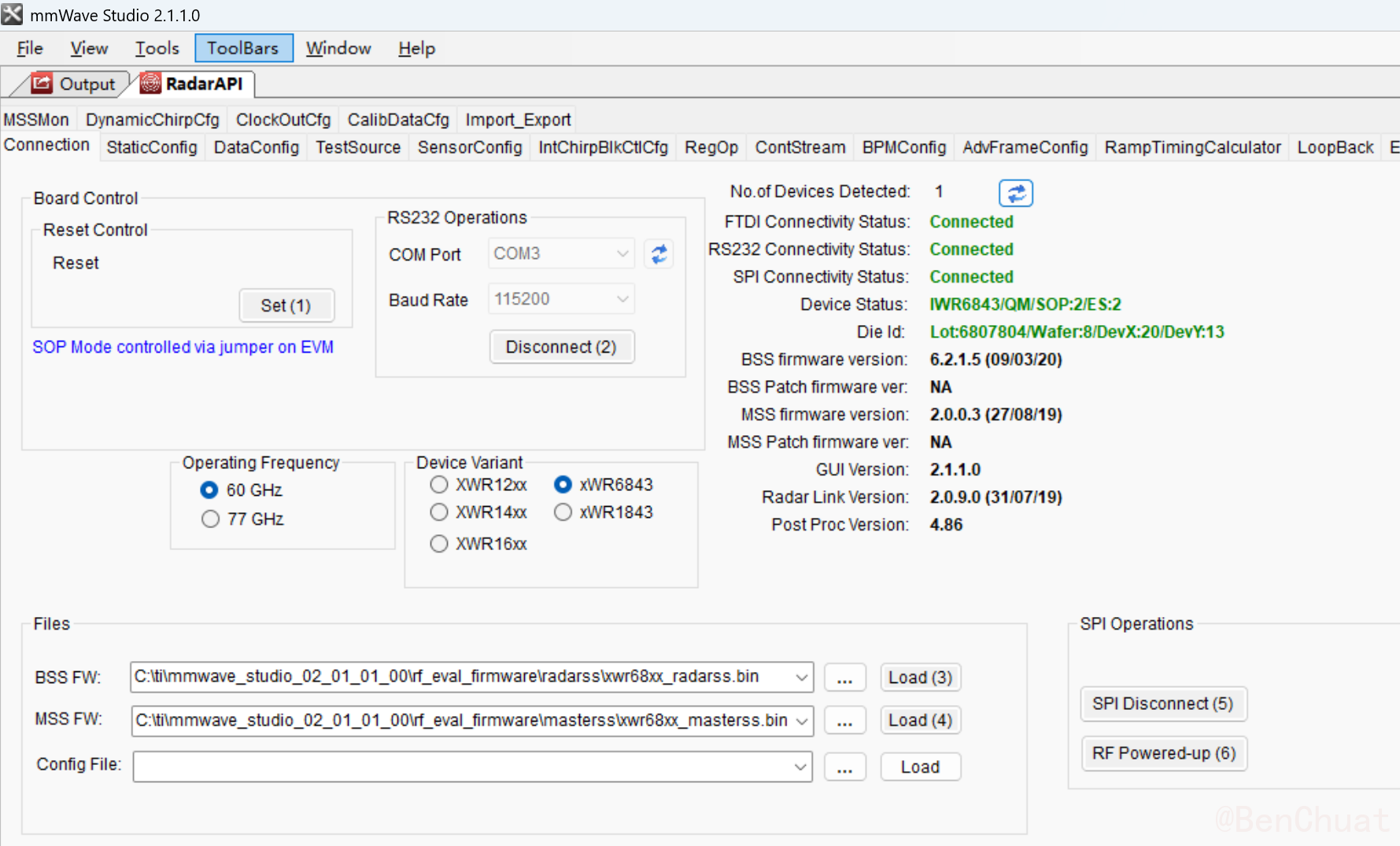This screenshot has width=1400, height=846.
Task: Browse for MSS FW file
Action: [x=844, y=721]
